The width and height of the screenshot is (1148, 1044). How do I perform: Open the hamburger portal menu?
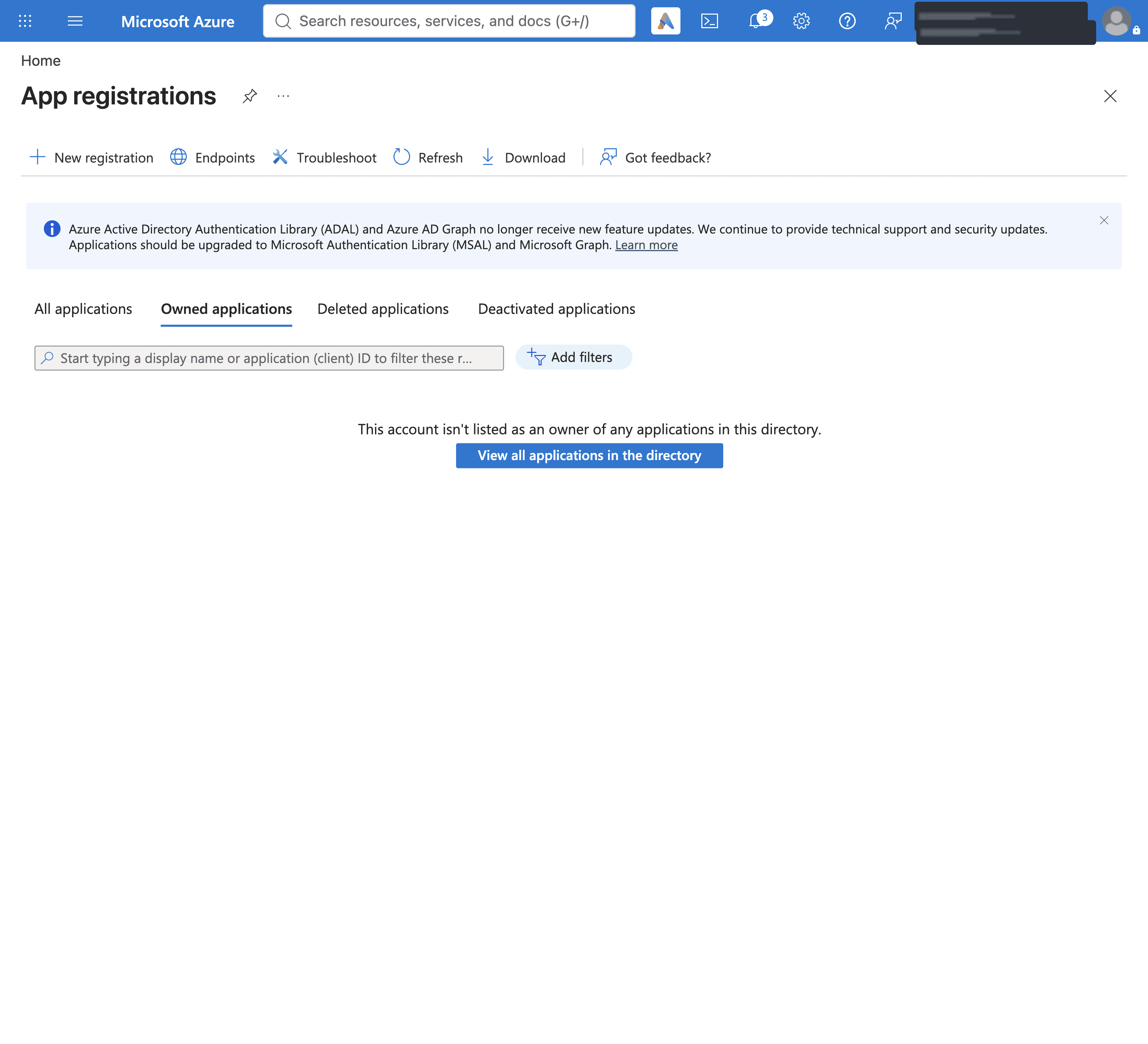click(x=75, y=21)
